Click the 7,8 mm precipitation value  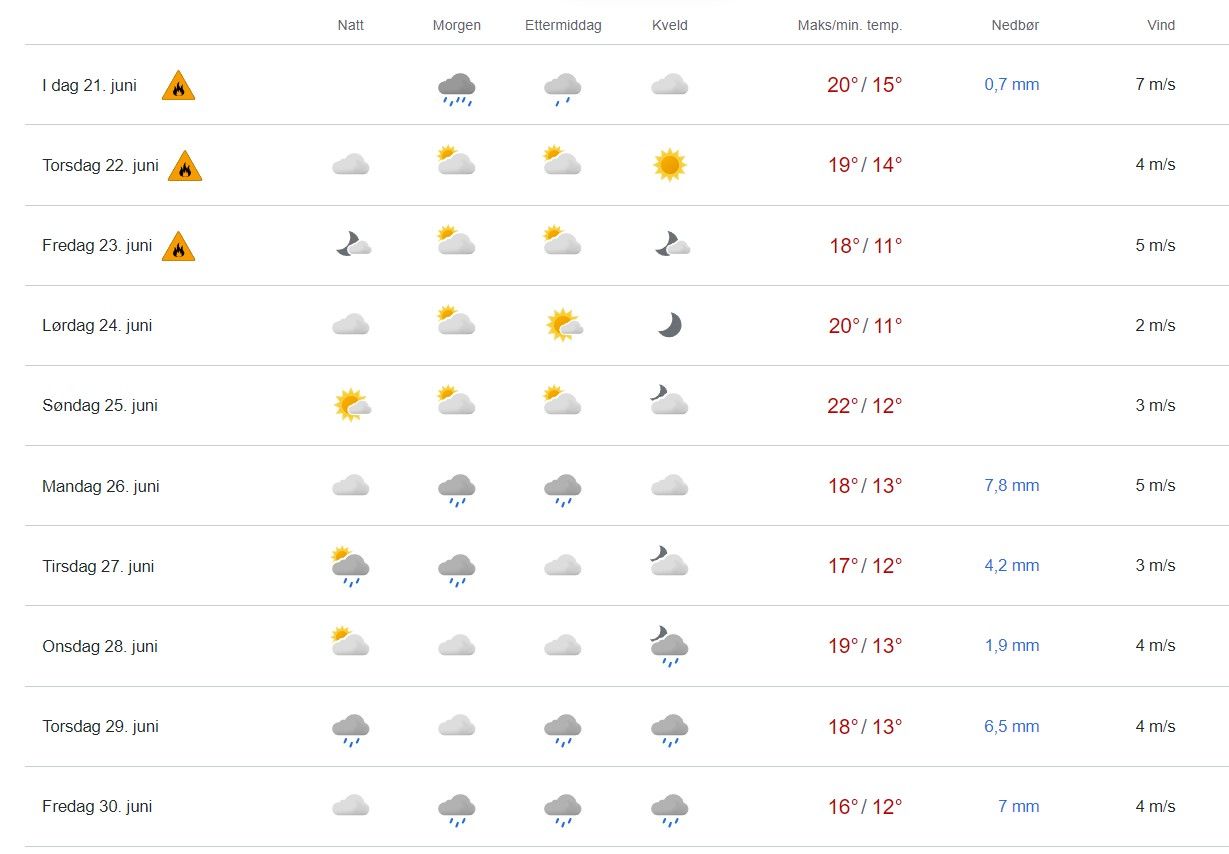1011,485
